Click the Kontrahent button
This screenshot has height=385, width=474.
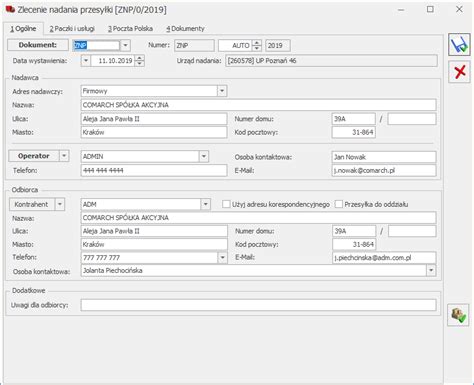click(x=32, y=204)
